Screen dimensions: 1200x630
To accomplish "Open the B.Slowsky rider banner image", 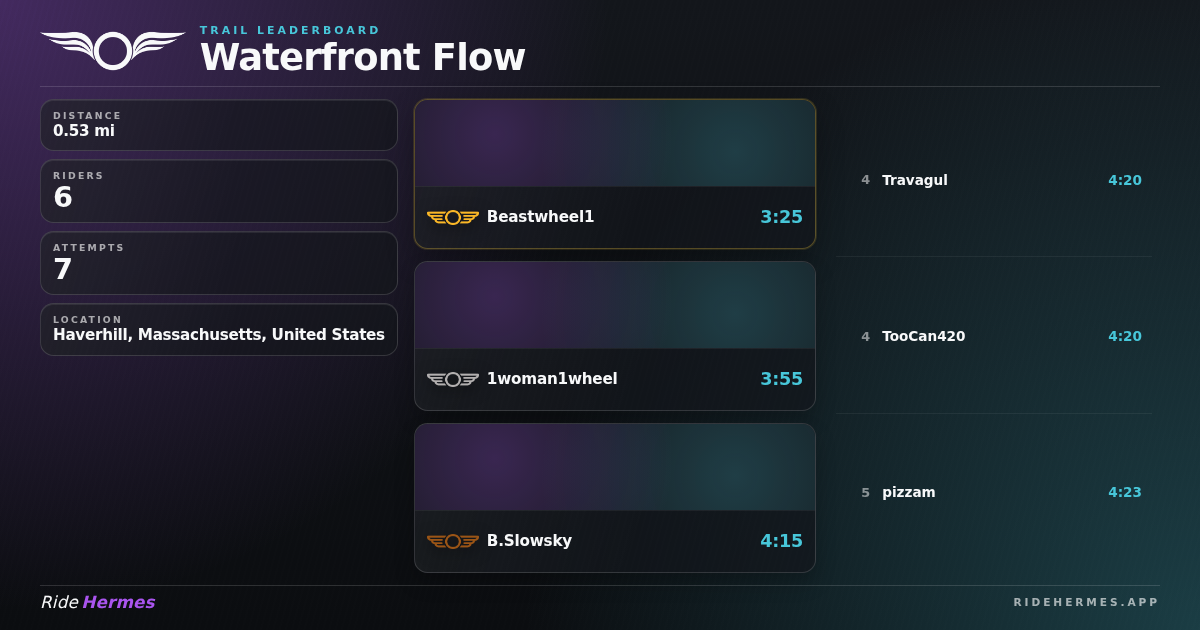I will (x=615, y=467).
